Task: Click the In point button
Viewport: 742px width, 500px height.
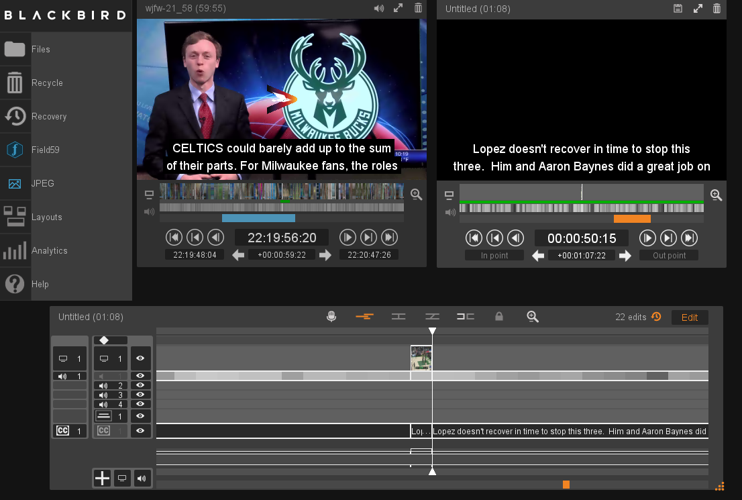Action: (x=494, y=256)
